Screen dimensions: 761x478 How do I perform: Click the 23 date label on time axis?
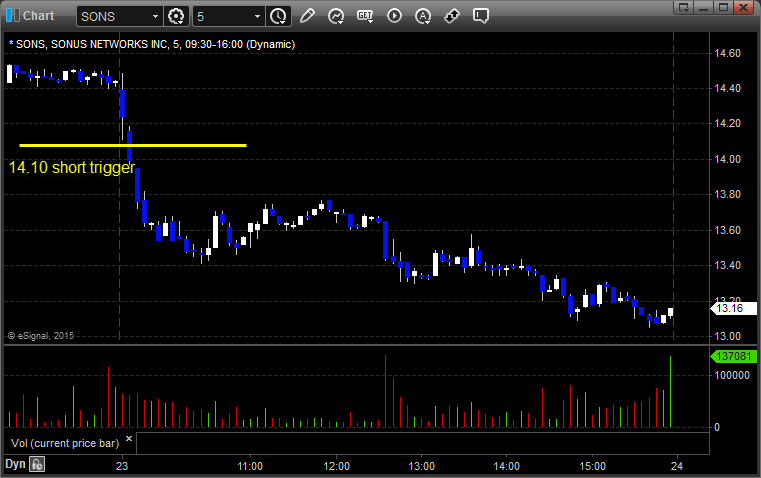click(x=122, y=466)
